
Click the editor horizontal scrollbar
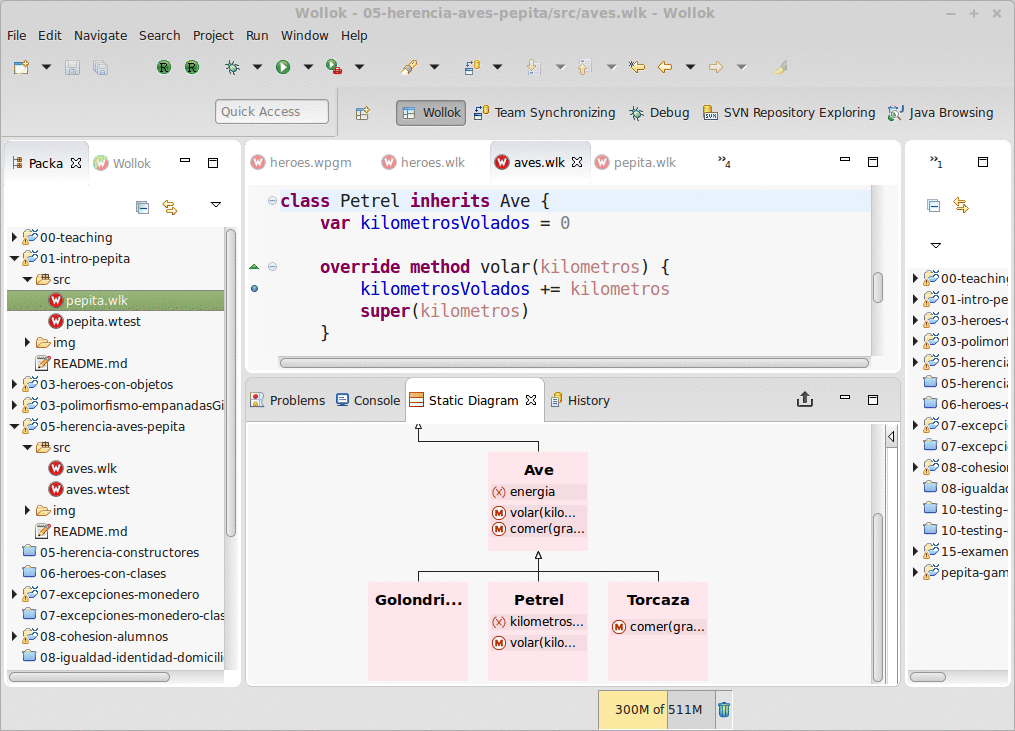point(573,363)
